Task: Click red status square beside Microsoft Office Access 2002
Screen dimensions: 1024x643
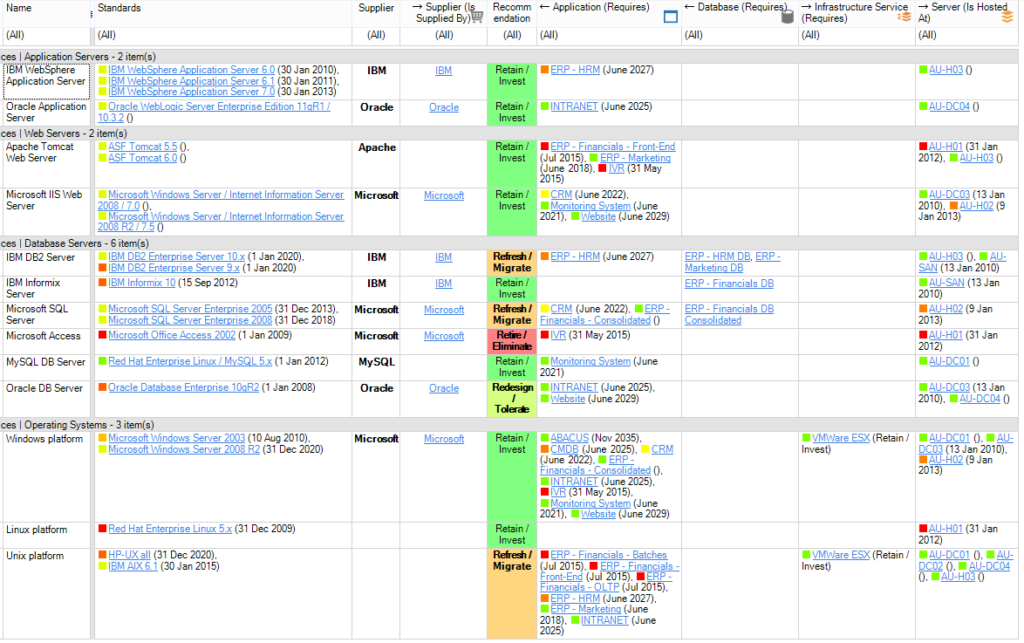Action: [102, 336]
